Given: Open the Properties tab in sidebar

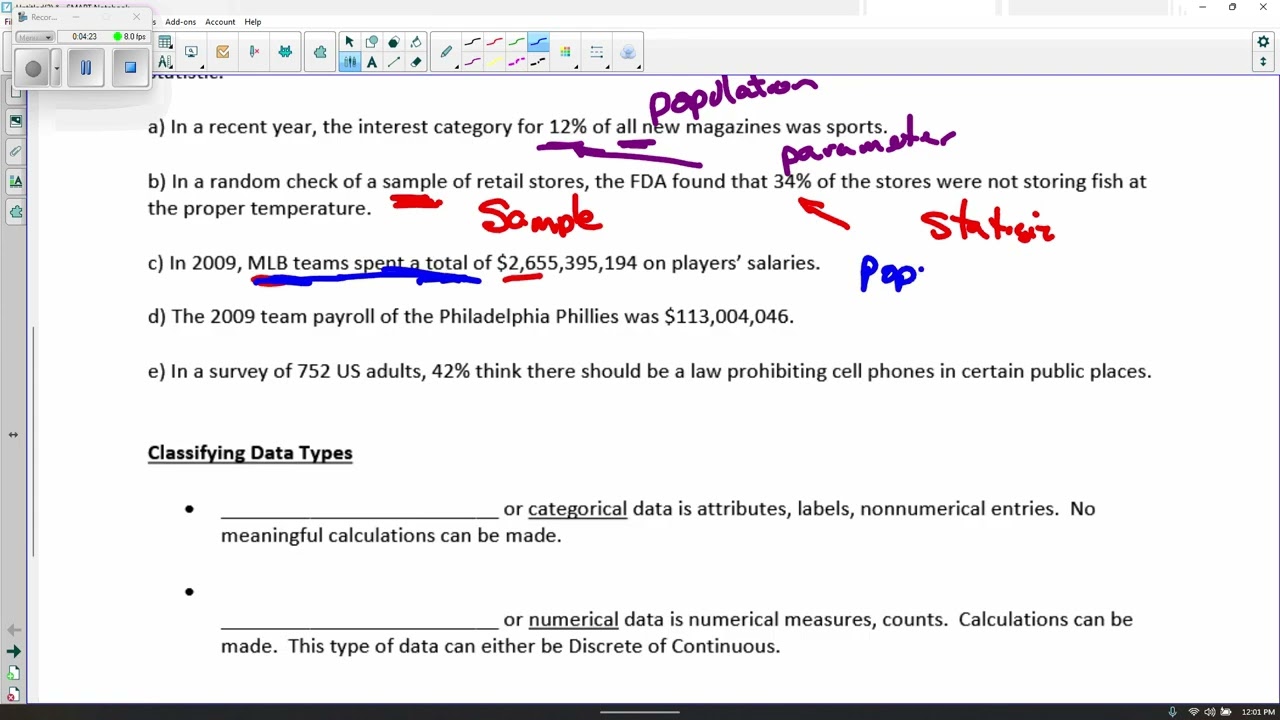Looking at the screenshot, I should tap(16, 181).
